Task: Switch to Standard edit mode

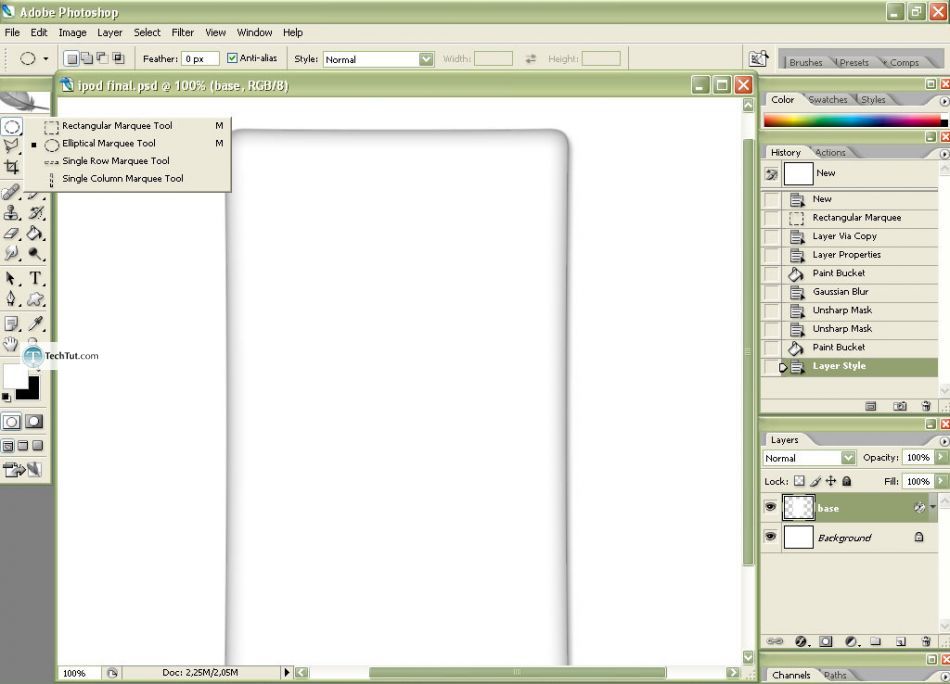Action: 11,422
